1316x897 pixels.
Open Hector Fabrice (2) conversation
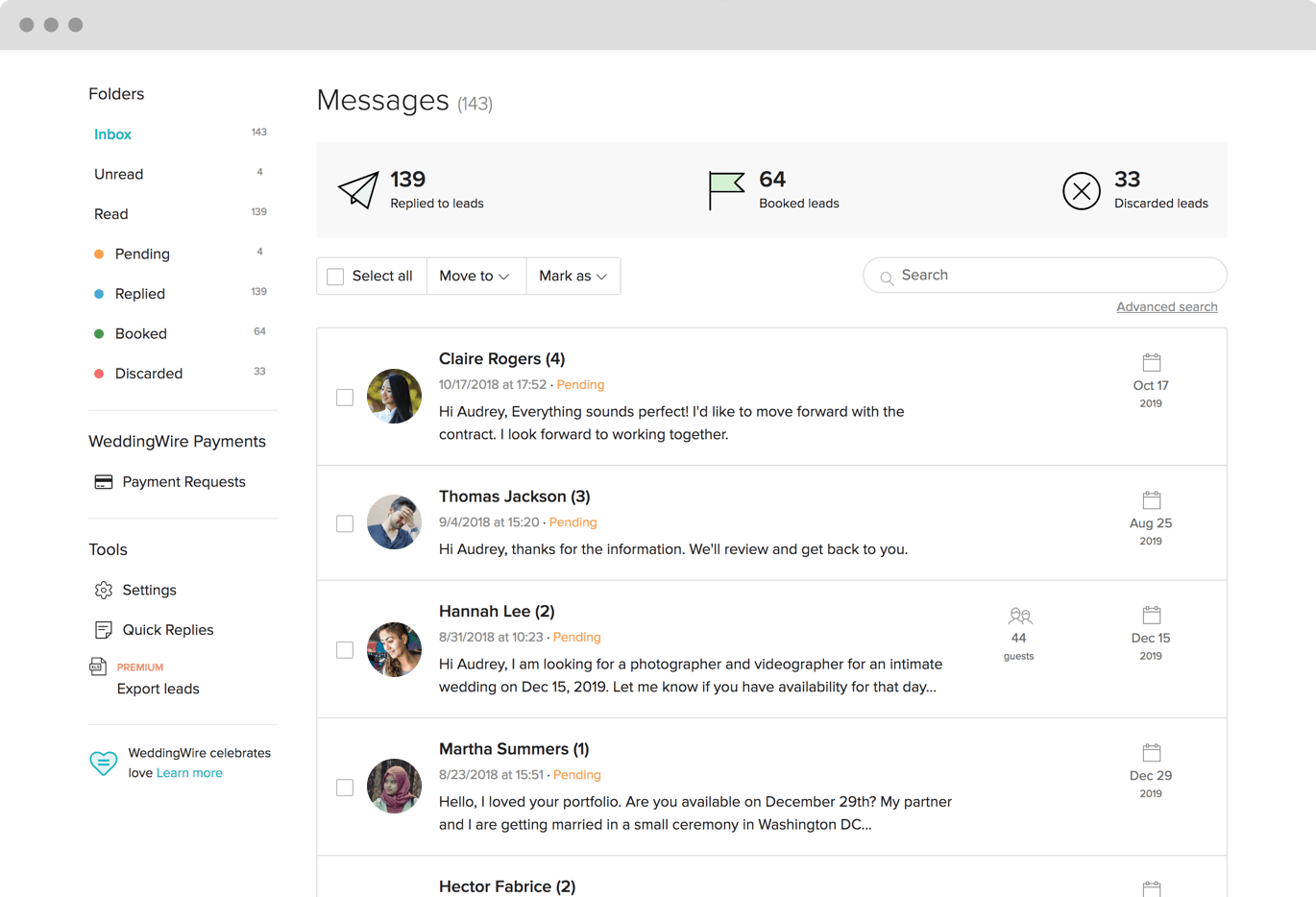pos(507,886)
